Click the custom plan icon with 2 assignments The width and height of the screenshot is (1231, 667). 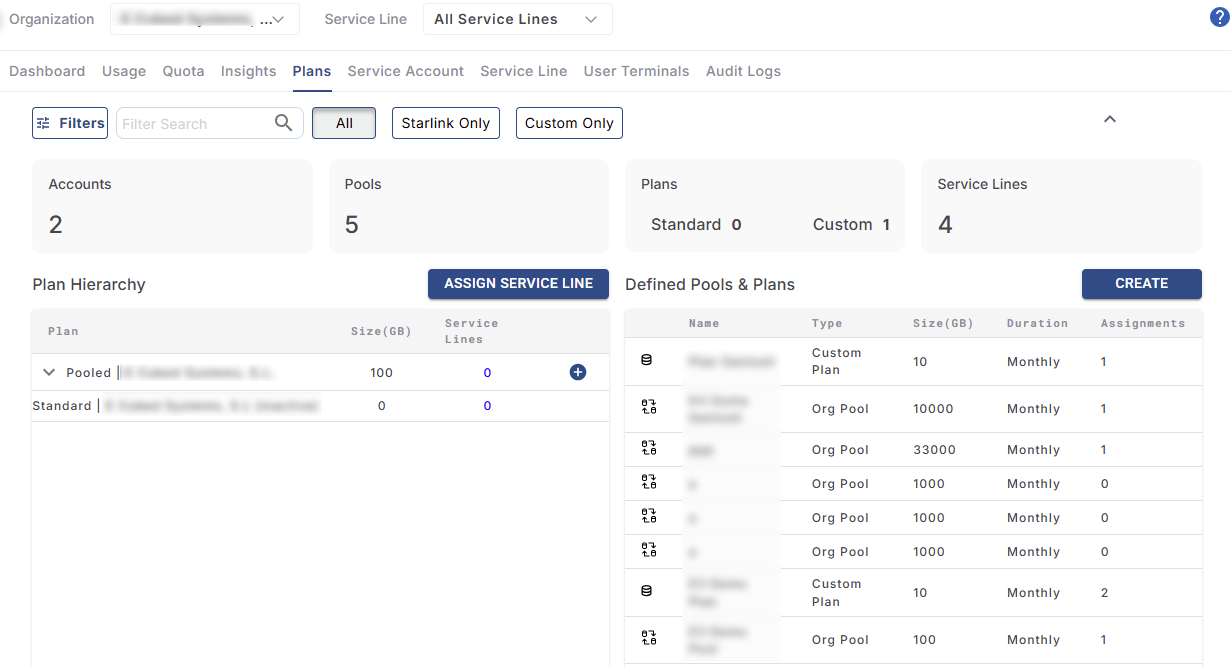point(646,592)
